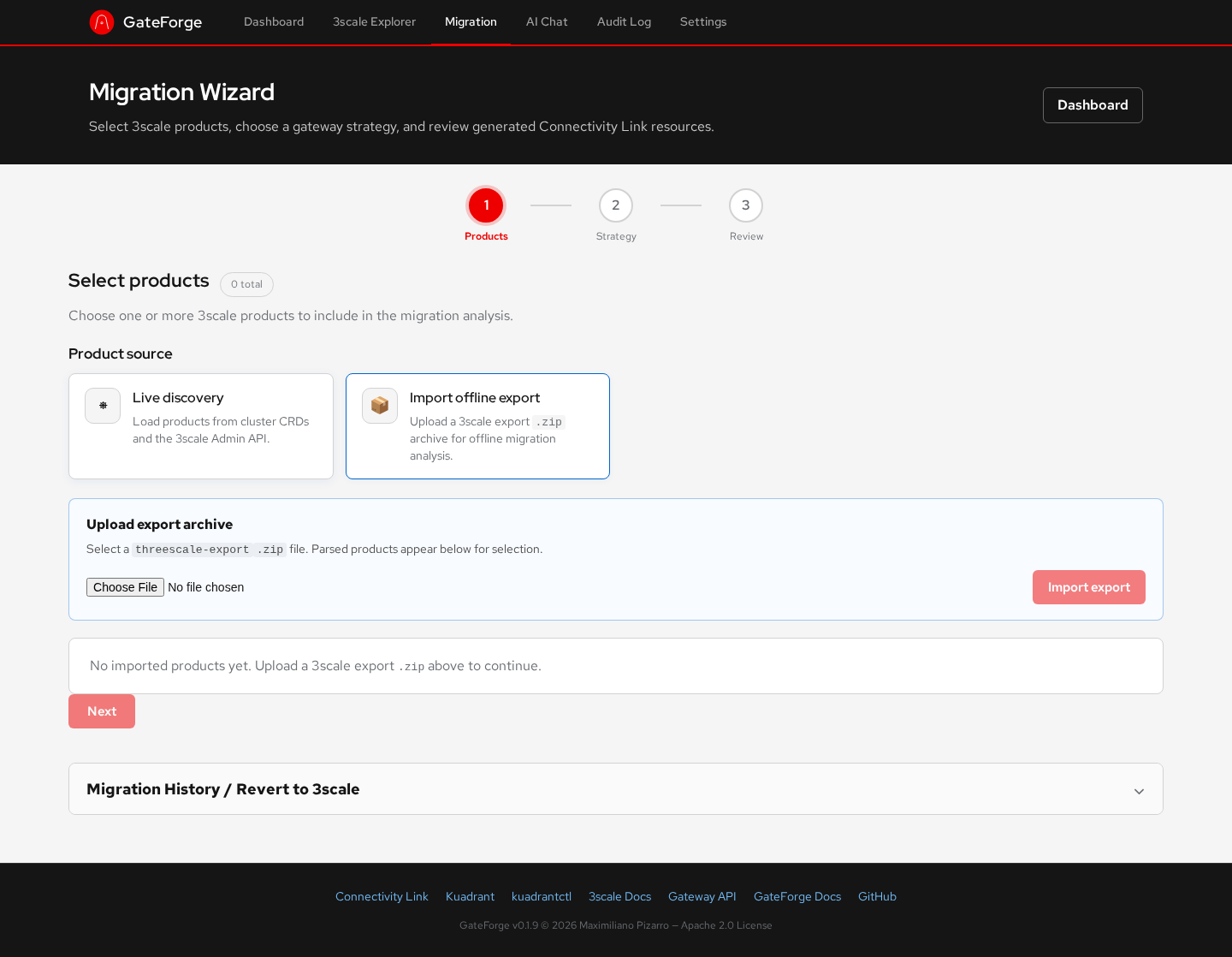The height and width of the screenshot is (957, 1232).
Task: Expand Migration History / Revert to 3scale
Action: (616, 789)
